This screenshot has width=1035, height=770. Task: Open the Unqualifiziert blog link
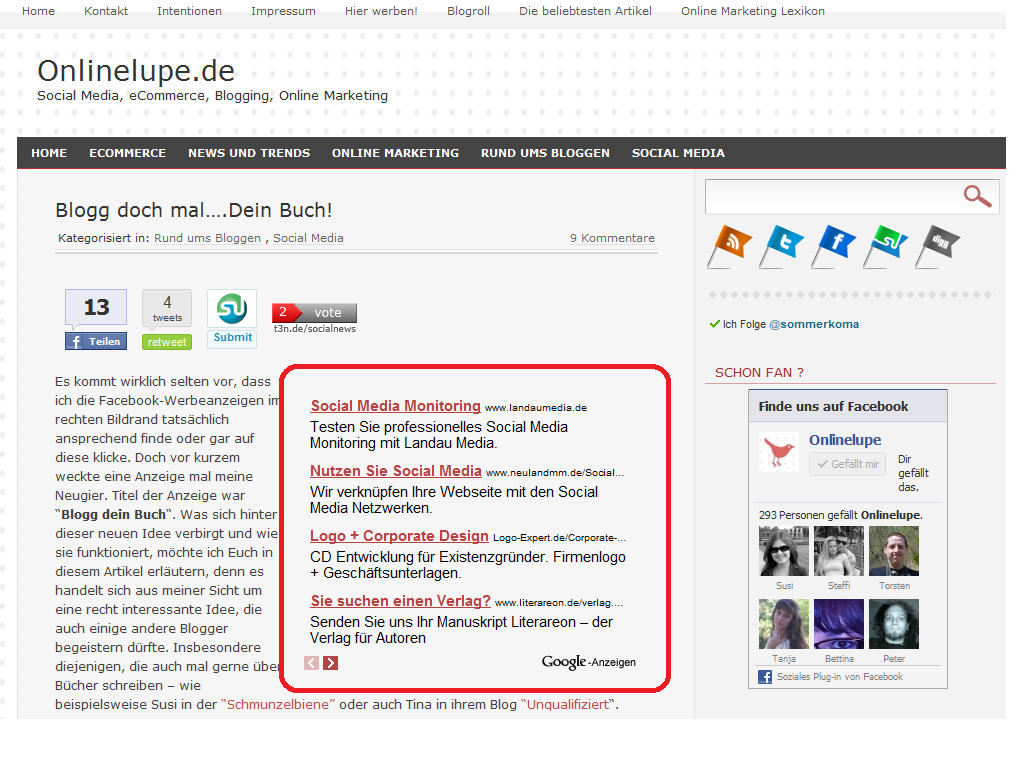pos(568,705)
